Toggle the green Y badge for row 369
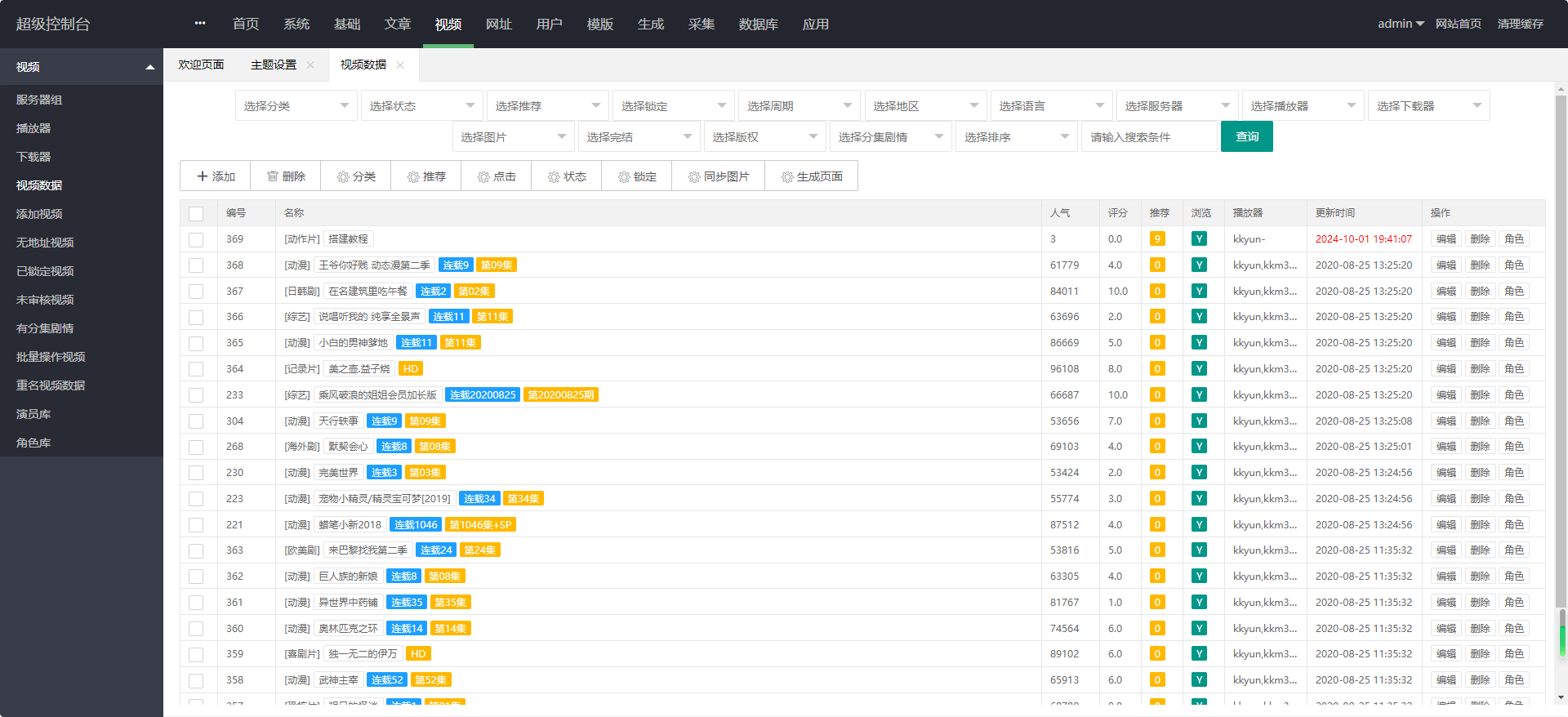The image size is (1568, 717). [1199, 239]
